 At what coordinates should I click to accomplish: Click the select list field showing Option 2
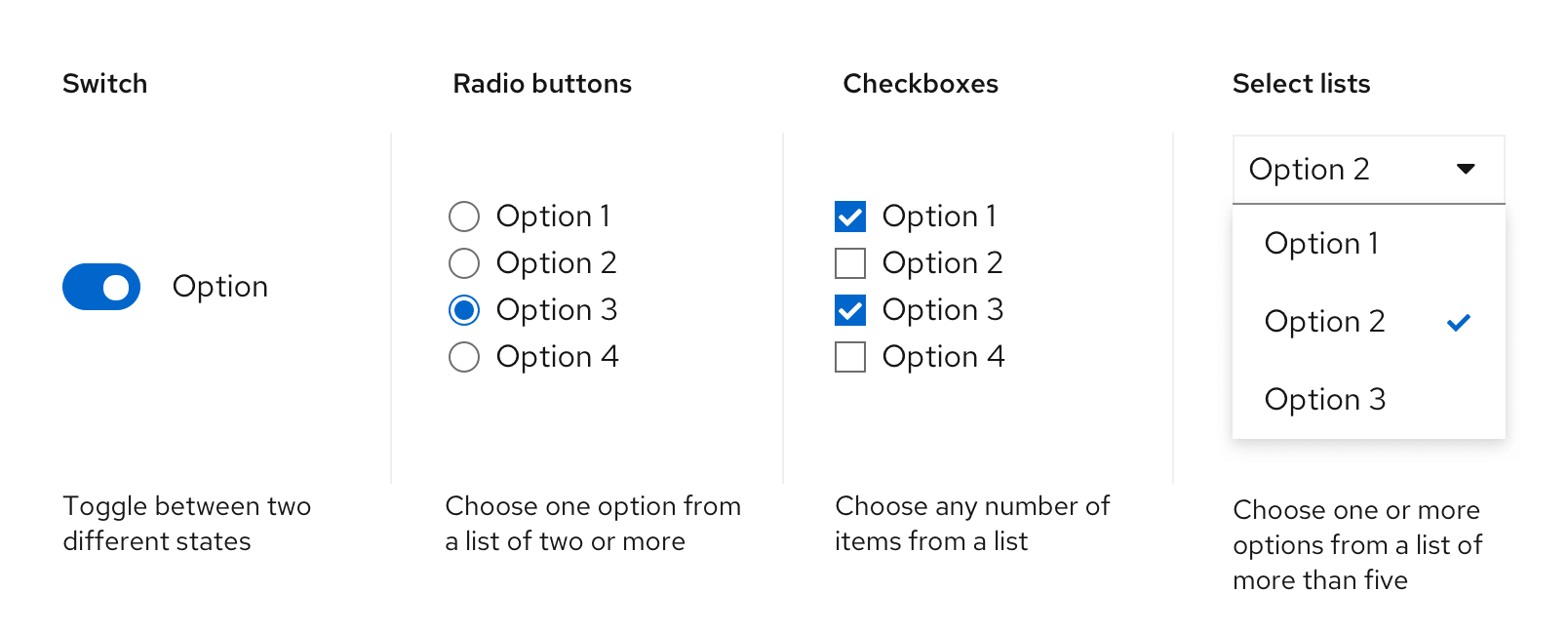(x=1346, y=170)
